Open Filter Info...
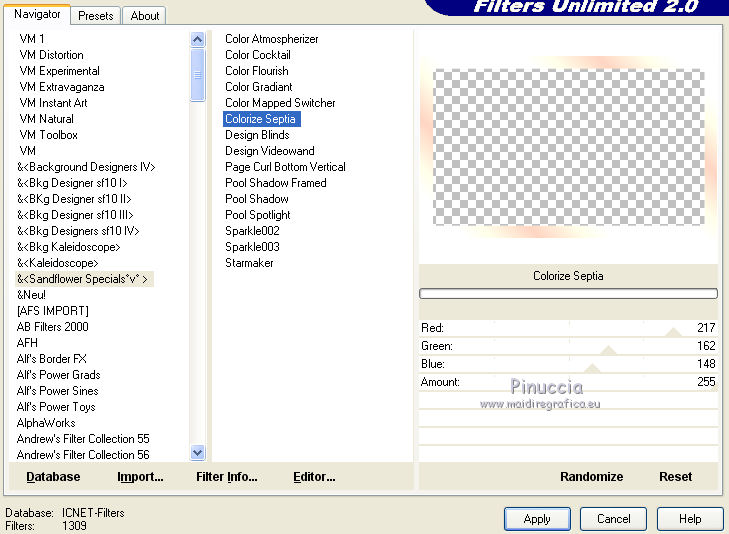The image size is (729, 534). click(x=226, y=477)
